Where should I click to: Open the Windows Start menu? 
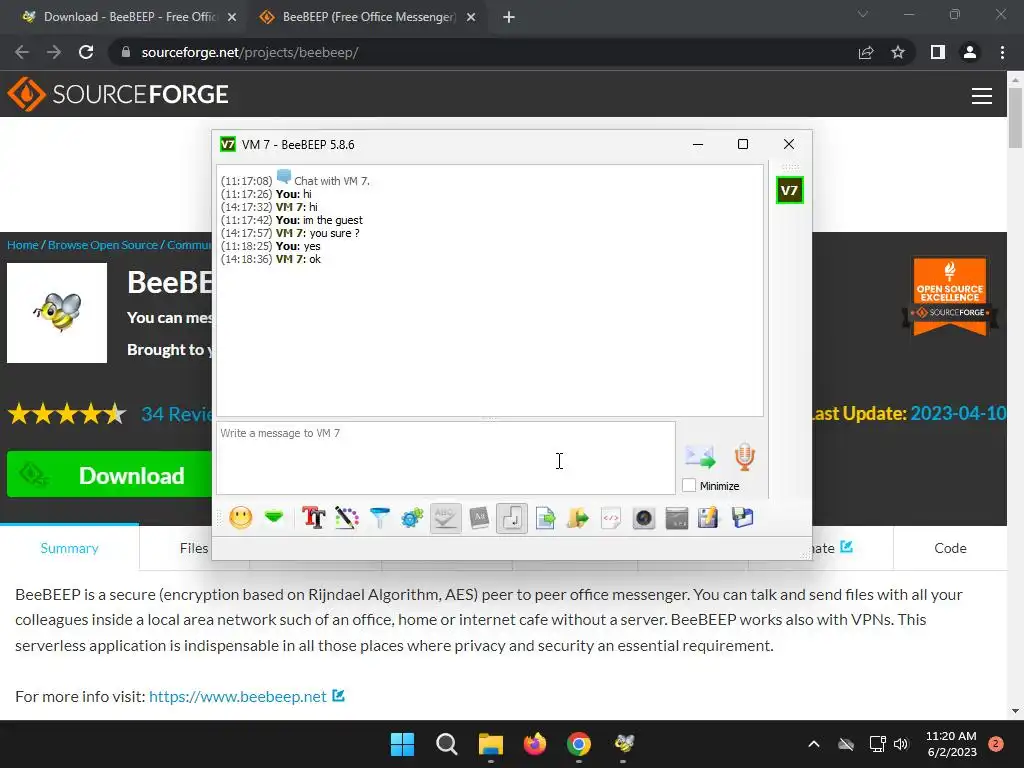click(402, 744)
